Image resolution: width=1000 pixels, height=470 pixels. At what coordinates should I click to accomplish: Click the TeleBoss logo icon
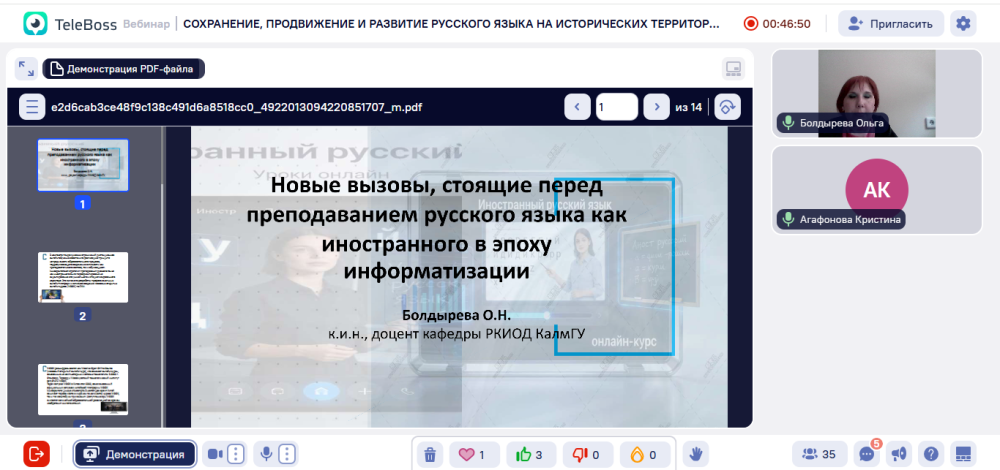coord(35,24)
